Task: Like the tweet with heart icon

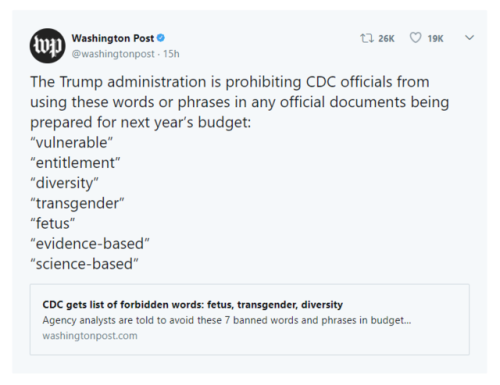Action: tap(415, 38)
